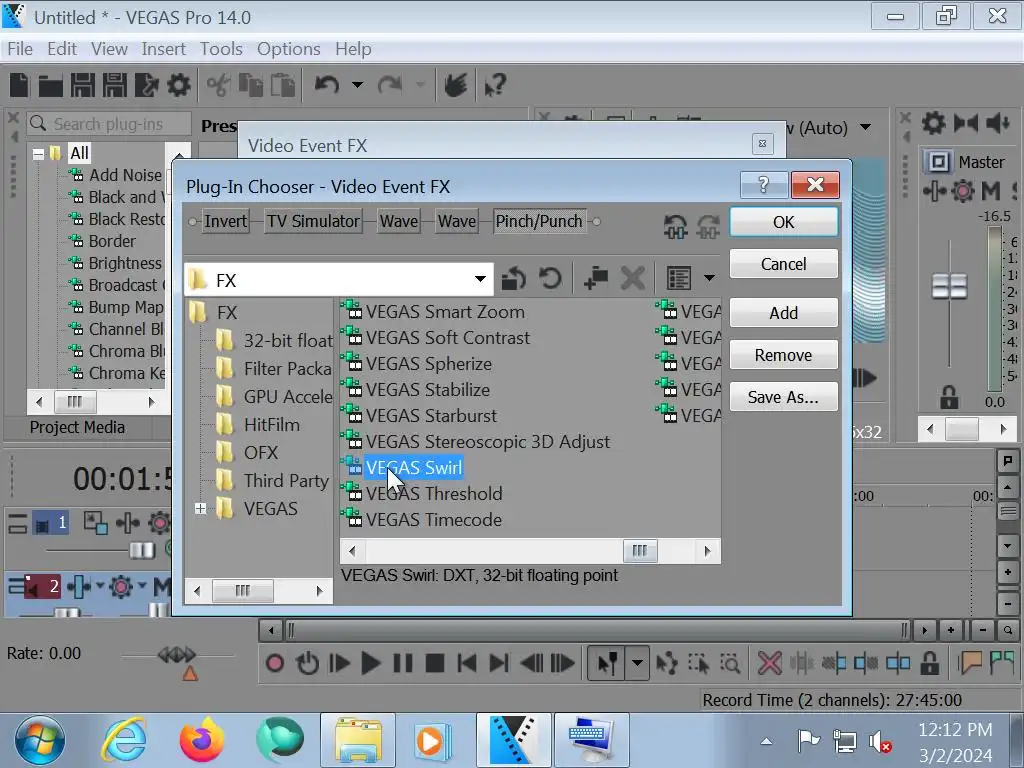Select Add Noise in plug-in list
1024x768 pixels.
point(125,175)
